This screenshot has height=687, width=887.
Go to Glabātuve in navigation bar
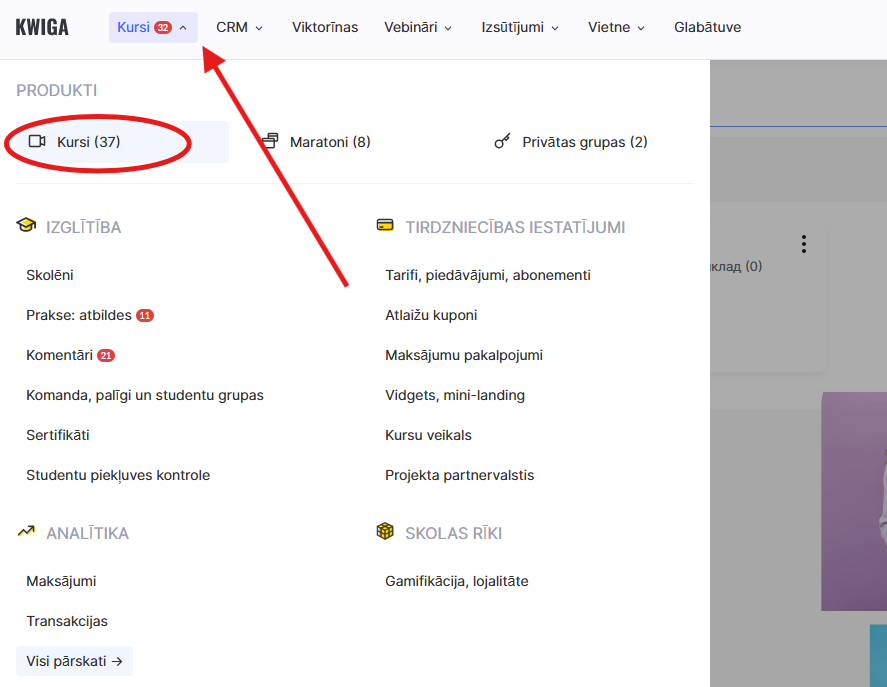(x=707, y=27)
